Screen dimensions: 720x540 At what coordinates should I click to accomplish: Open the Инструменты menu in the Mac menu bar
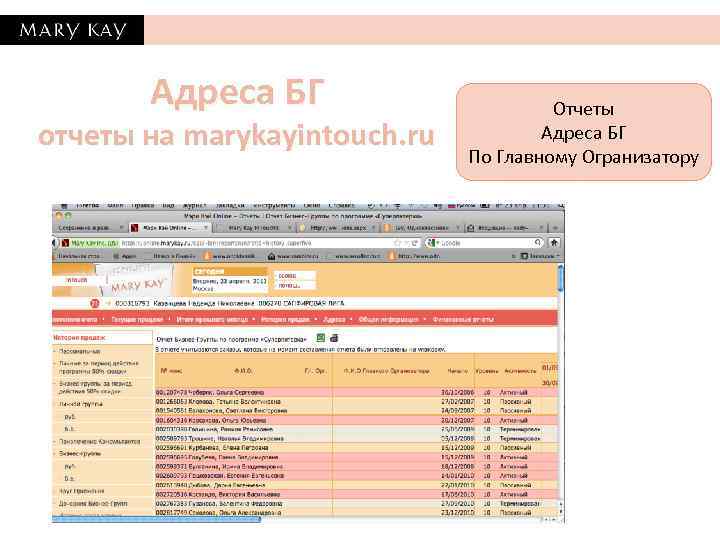[274, 206]
